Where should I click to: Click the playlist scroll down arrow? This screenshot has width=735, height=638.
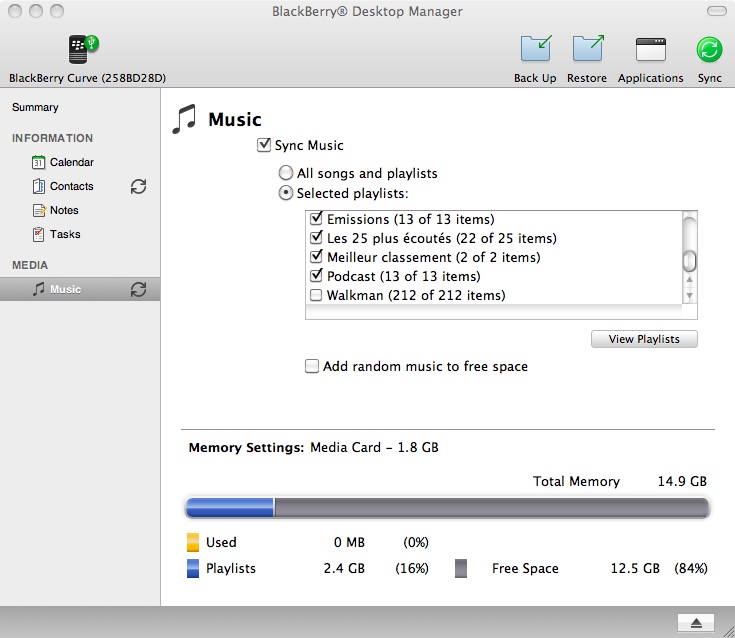(689, 295)
